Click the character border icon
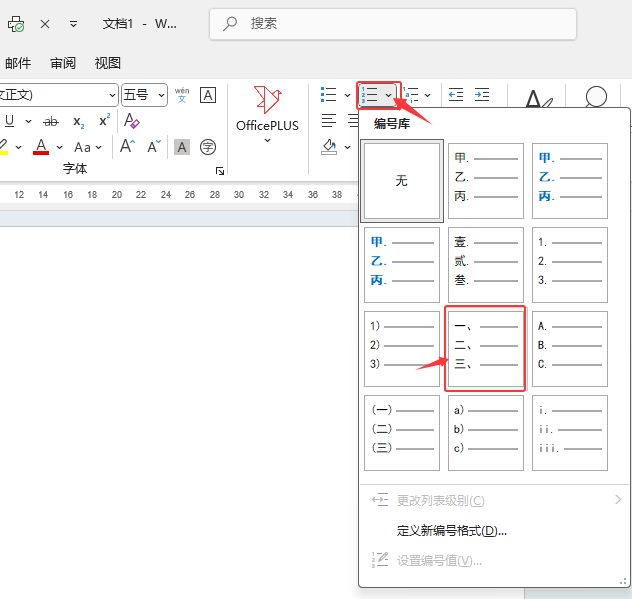Viewport: 632px width, 599px height. [x=208, y=95]
